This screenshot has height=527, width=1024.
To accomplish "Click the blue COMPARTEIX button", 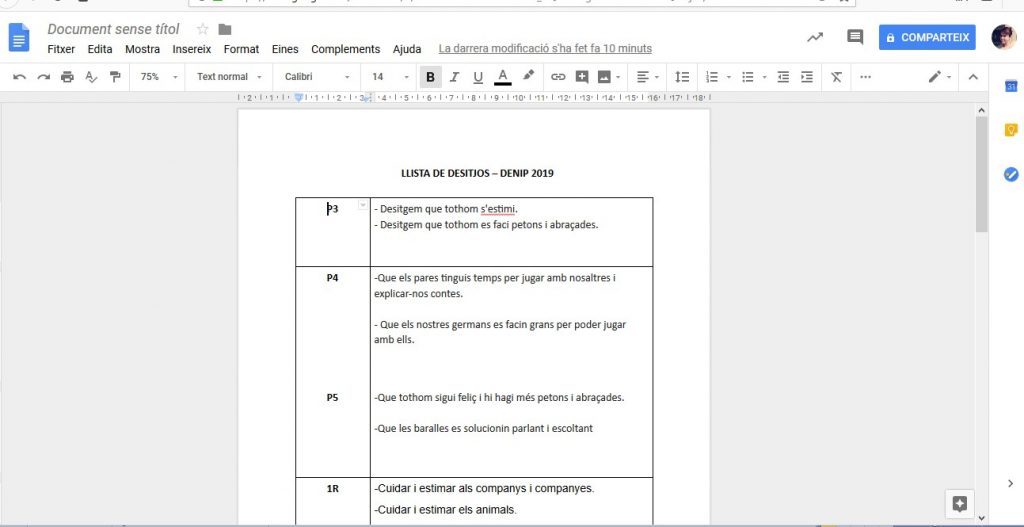I will [x=926, y=37].
